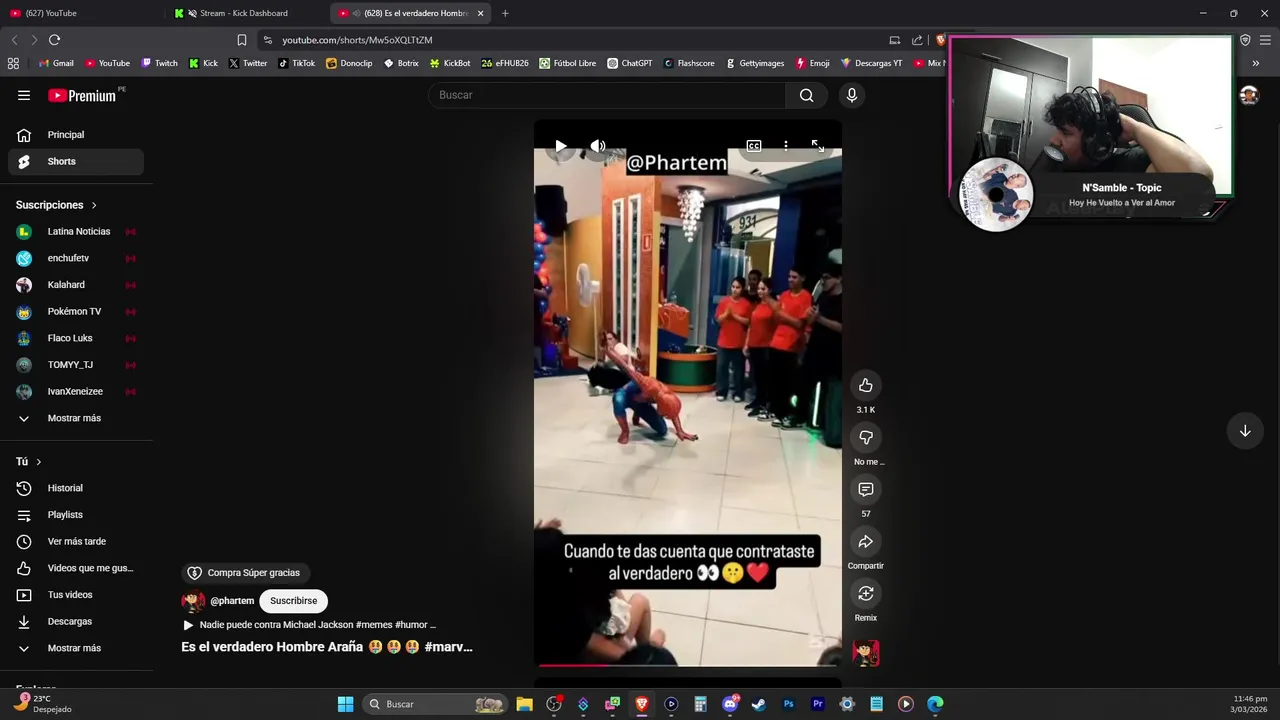Expand Mostrar más under Tú section
1280x720 pixels.
[x=76, y=648]
